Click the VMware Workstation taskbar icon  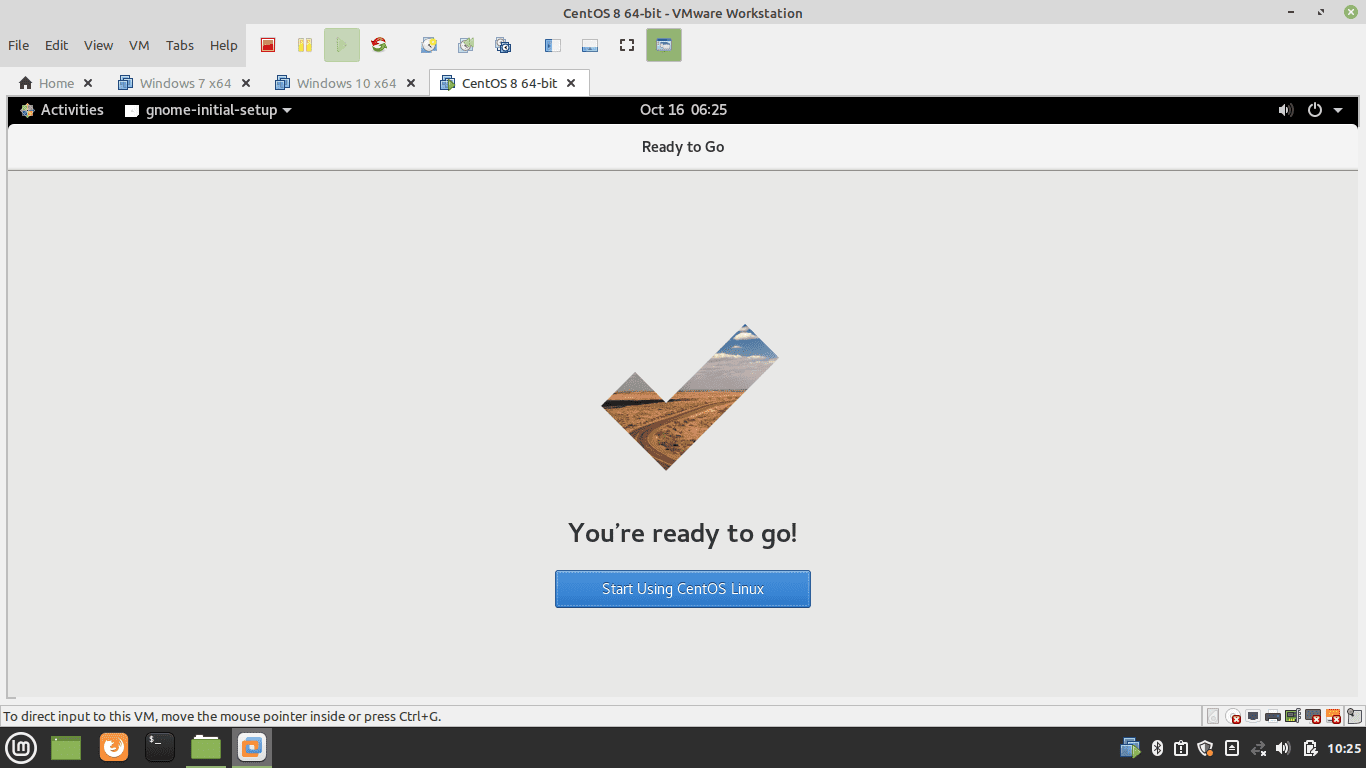pyautogui.click(x=252, y=747)
